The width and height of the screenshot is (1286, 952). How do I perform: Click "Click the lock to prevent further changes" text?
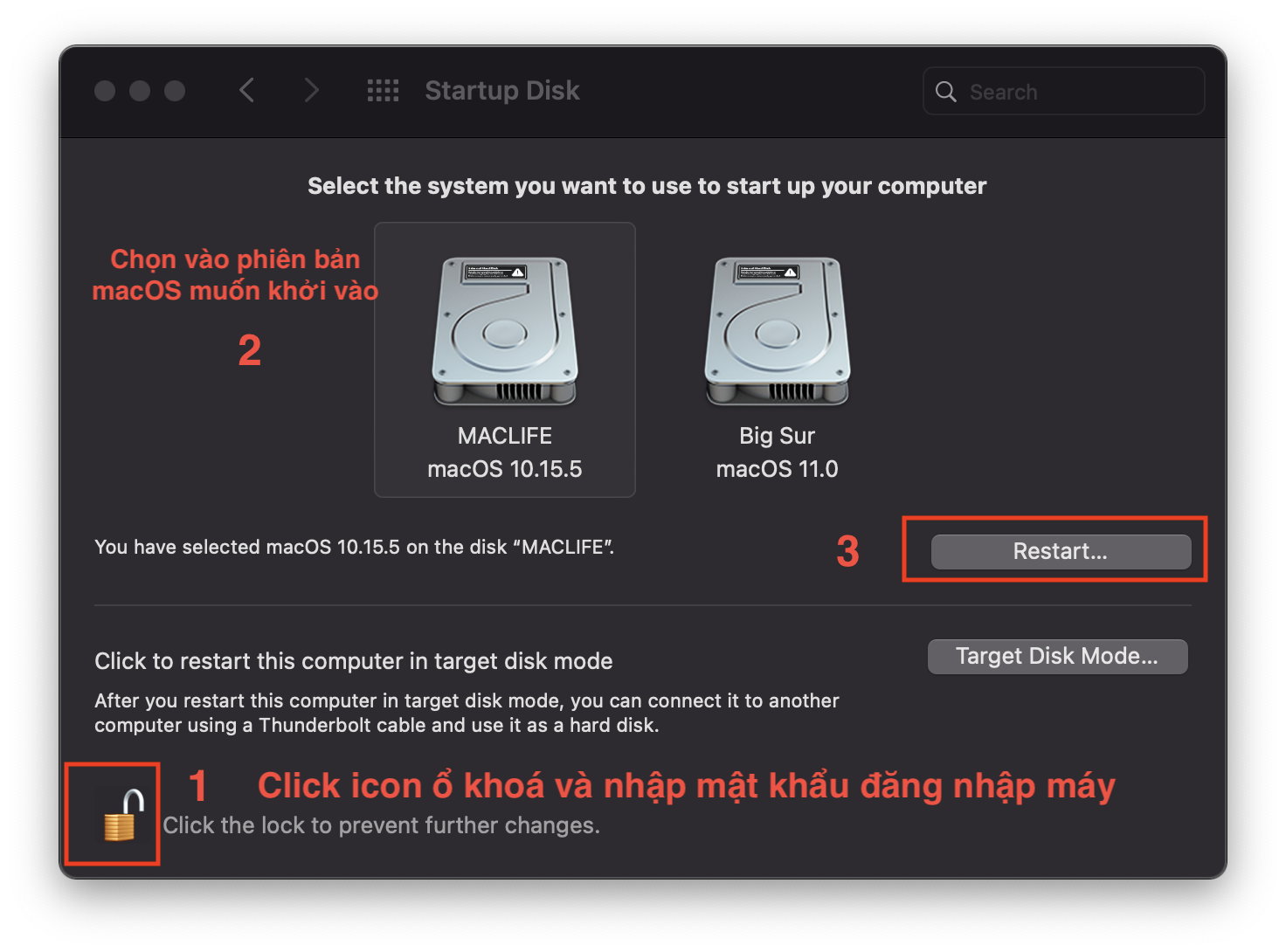382,825
